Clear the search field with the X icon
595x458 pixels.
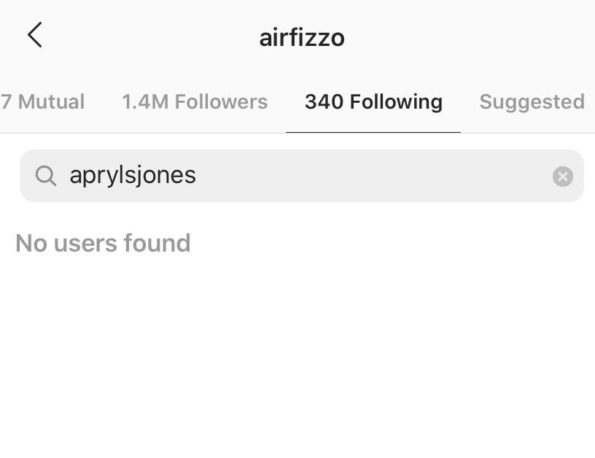562,176
